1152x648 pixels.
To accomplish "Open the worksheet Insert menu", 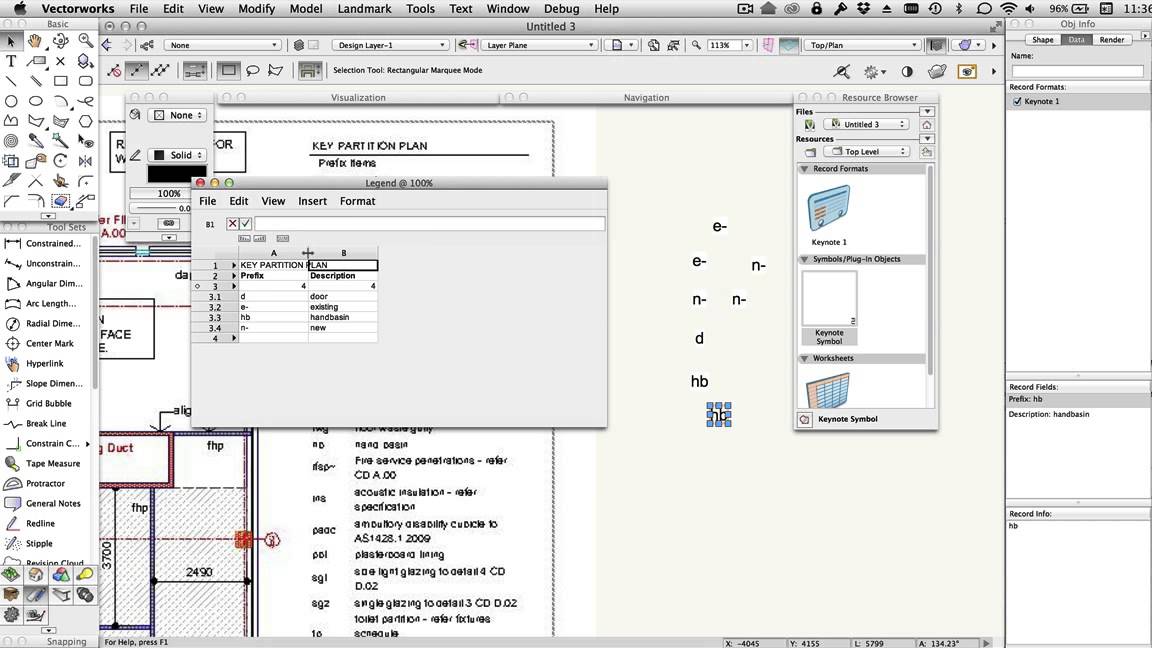I will 312,201.
